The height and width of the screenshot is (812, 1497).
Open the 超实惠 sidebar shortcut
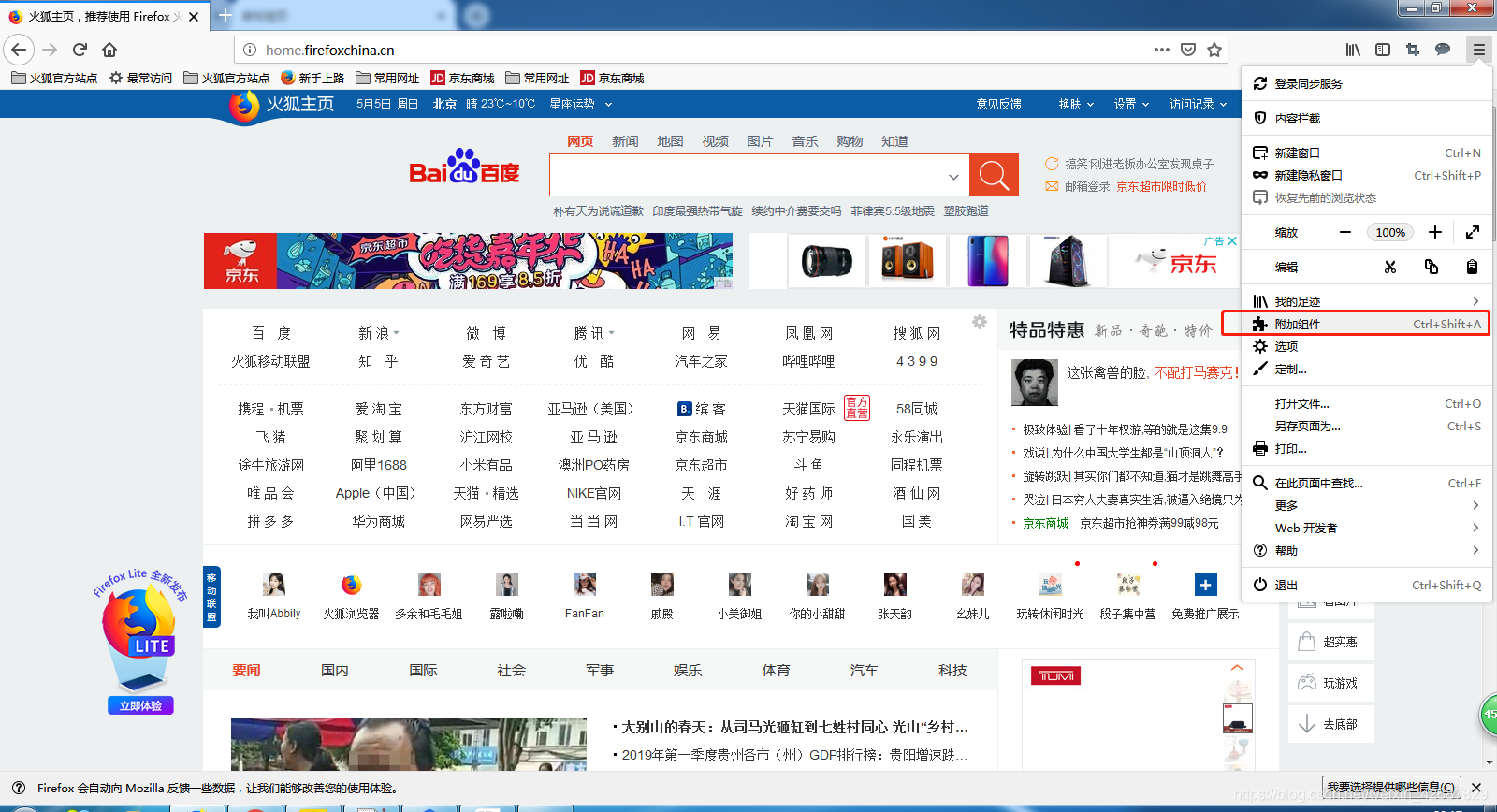1330,642
